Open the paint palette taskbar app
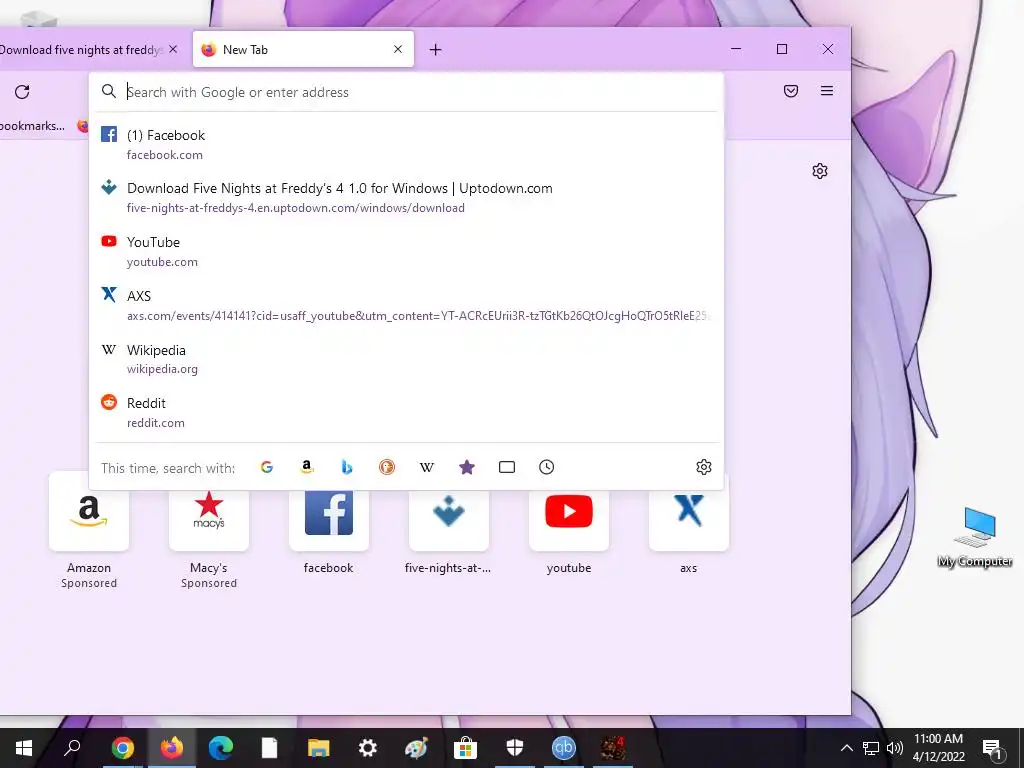1024x768 pixels. pyautogui.click(x=417, y=748)
